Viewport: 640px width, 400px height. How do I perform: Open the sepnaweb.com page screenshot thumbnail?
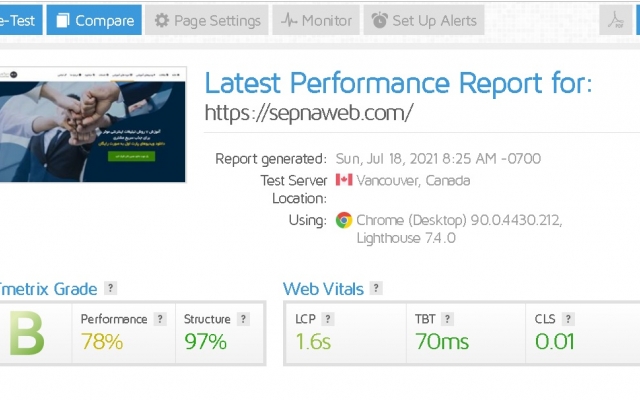pyautogui.click(x=93, y=125)
